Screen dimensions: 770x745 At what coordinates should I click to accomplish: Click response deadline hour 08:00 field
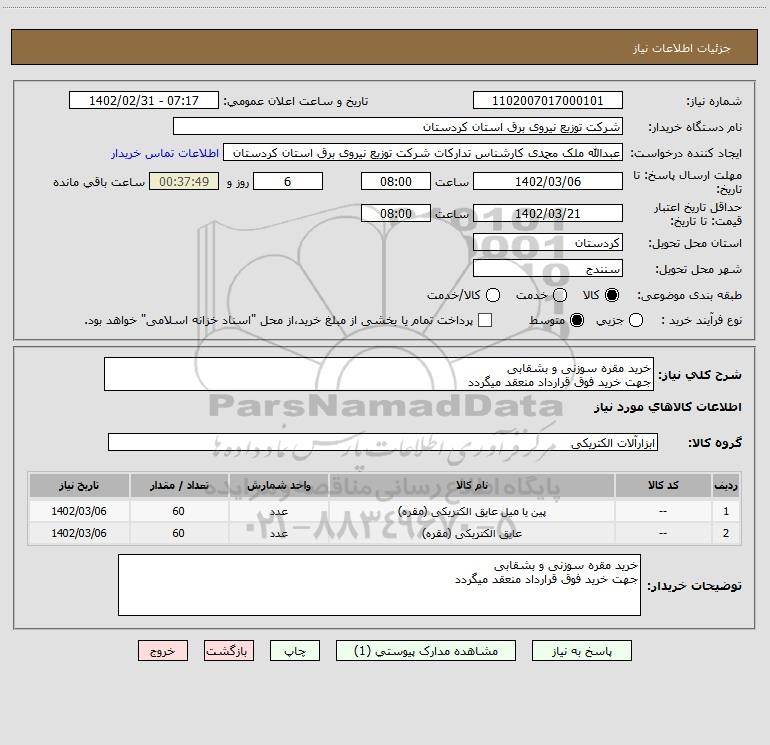pos(396,181)
